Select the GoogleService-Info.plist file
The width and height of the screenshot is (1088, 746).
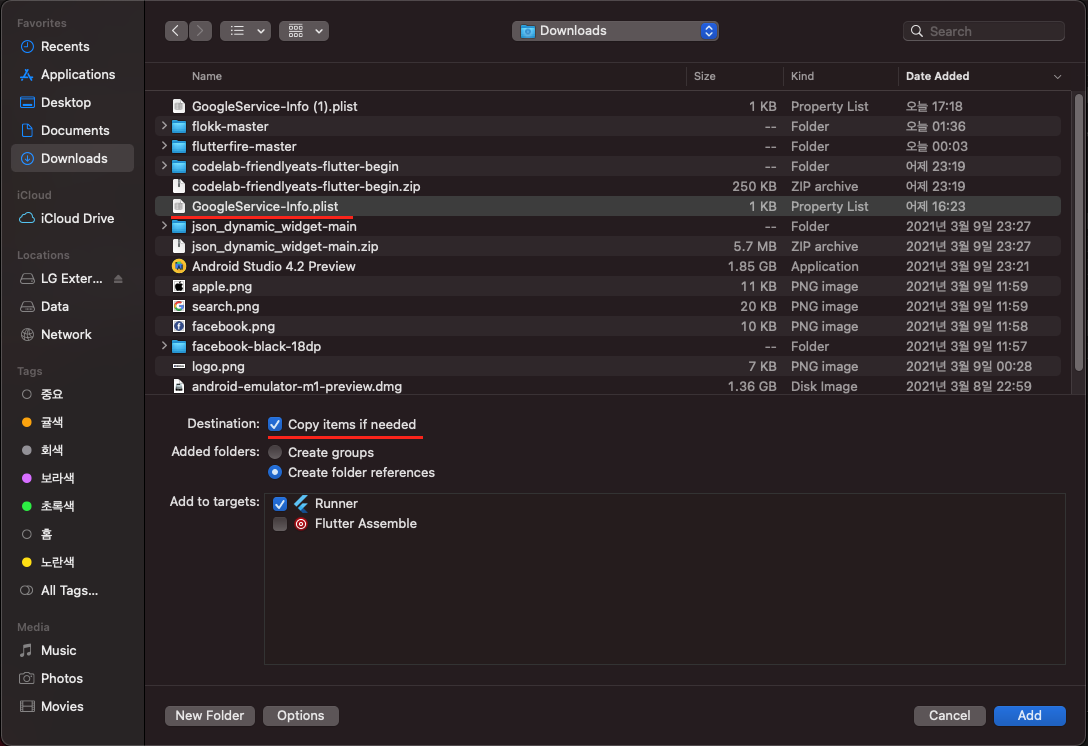point(608,206)
